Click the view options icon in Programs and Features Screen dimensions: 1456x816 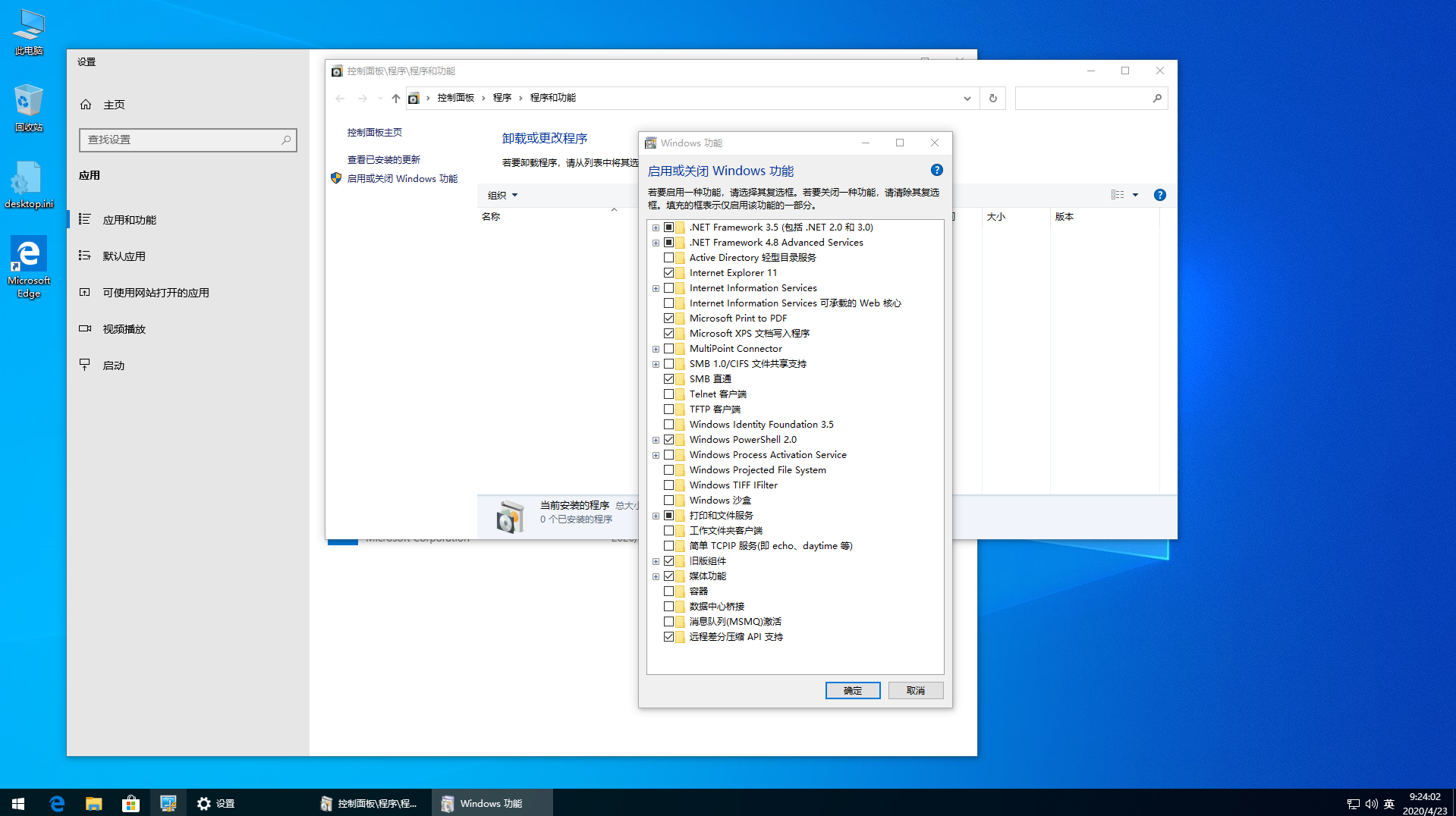(x=1118, y=195)
